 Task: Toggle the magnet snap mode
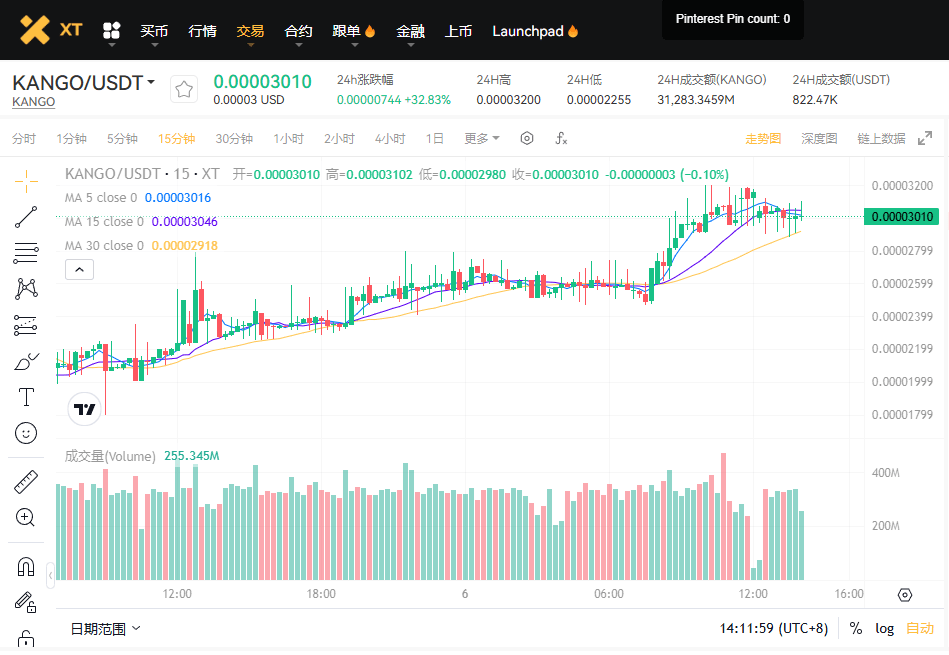click(26, 567)
